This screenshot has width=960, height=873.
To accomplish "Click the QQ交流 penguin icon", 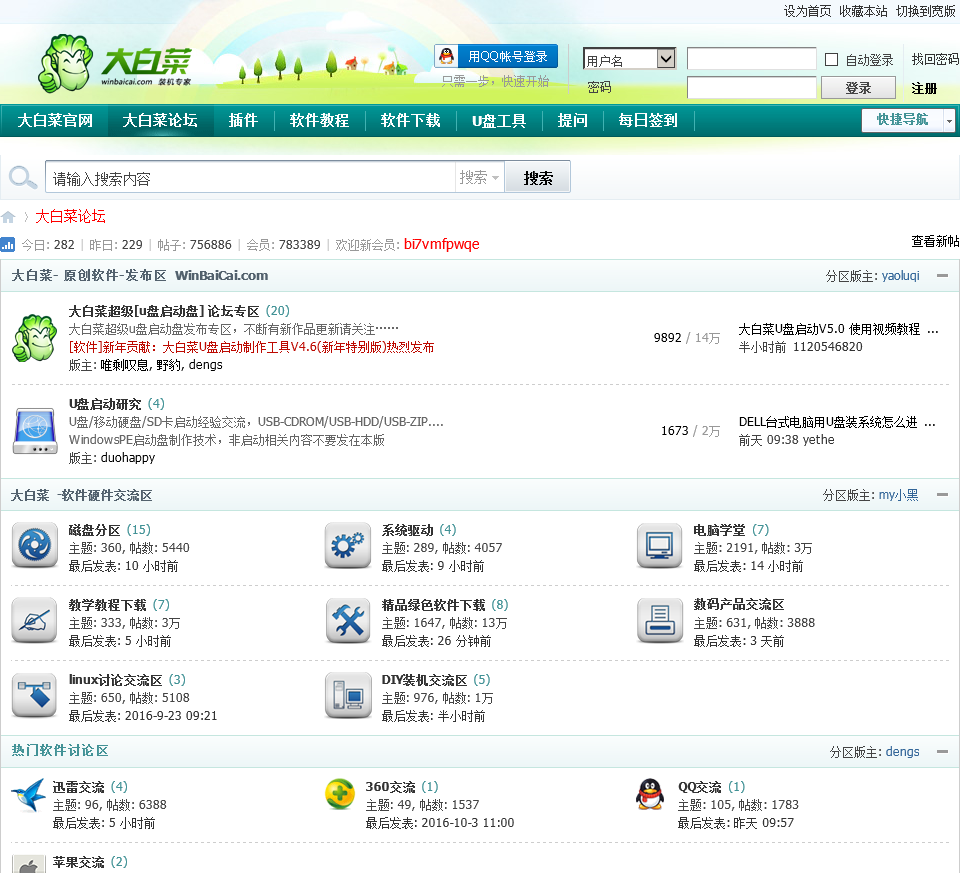I will 650,795.
